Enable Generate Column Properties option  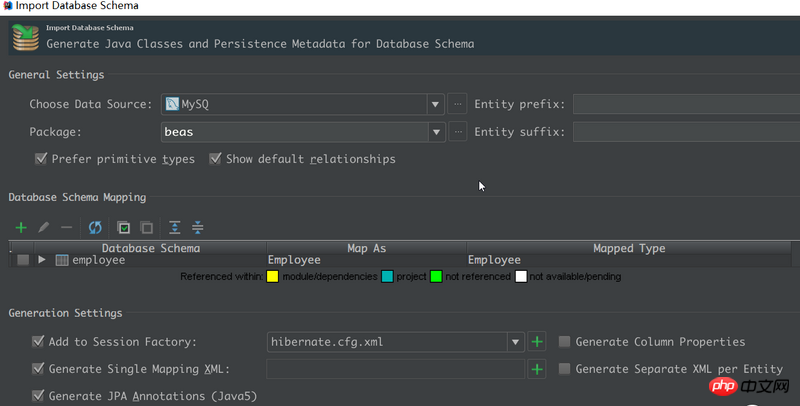(x=565, y=342)
